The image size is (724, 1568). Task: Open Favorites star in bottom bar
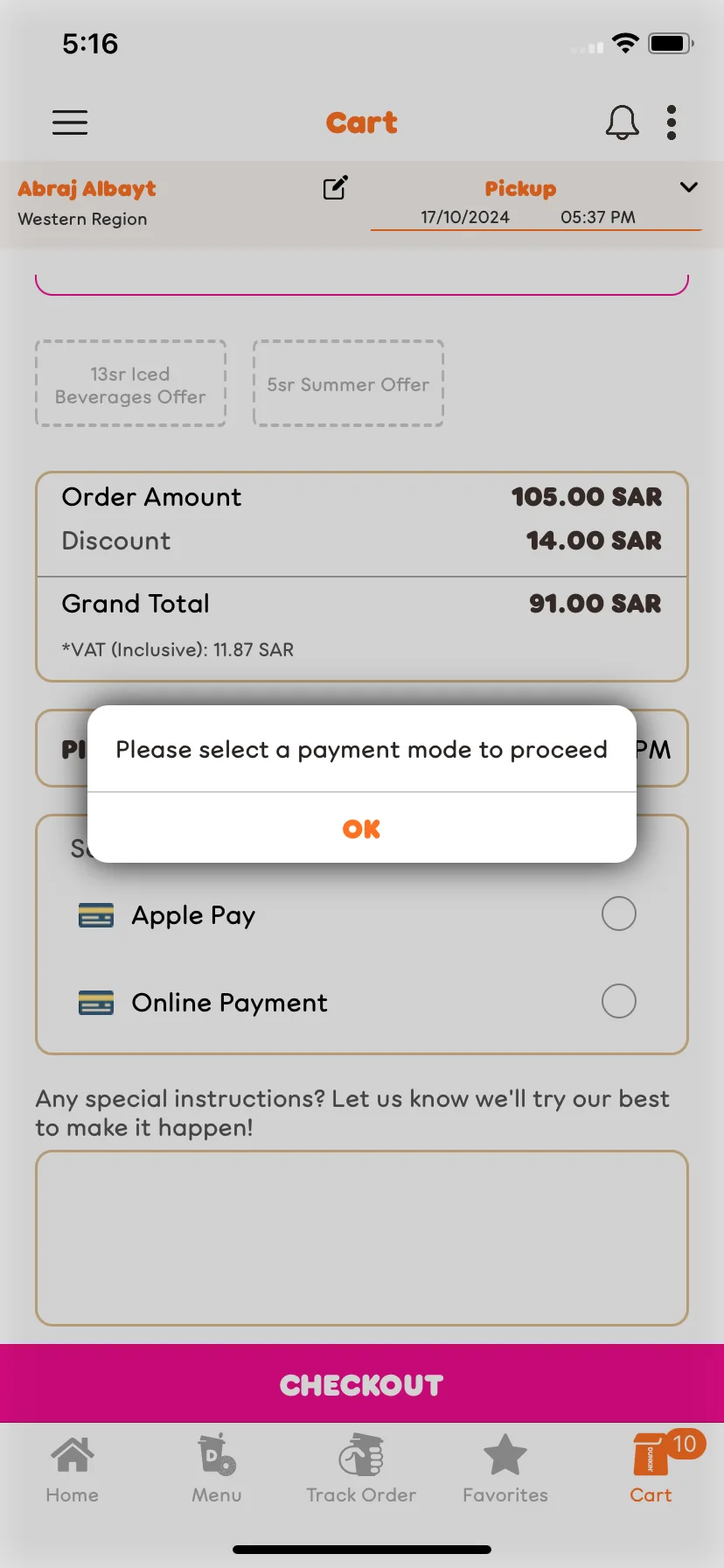coord(505,1470)
